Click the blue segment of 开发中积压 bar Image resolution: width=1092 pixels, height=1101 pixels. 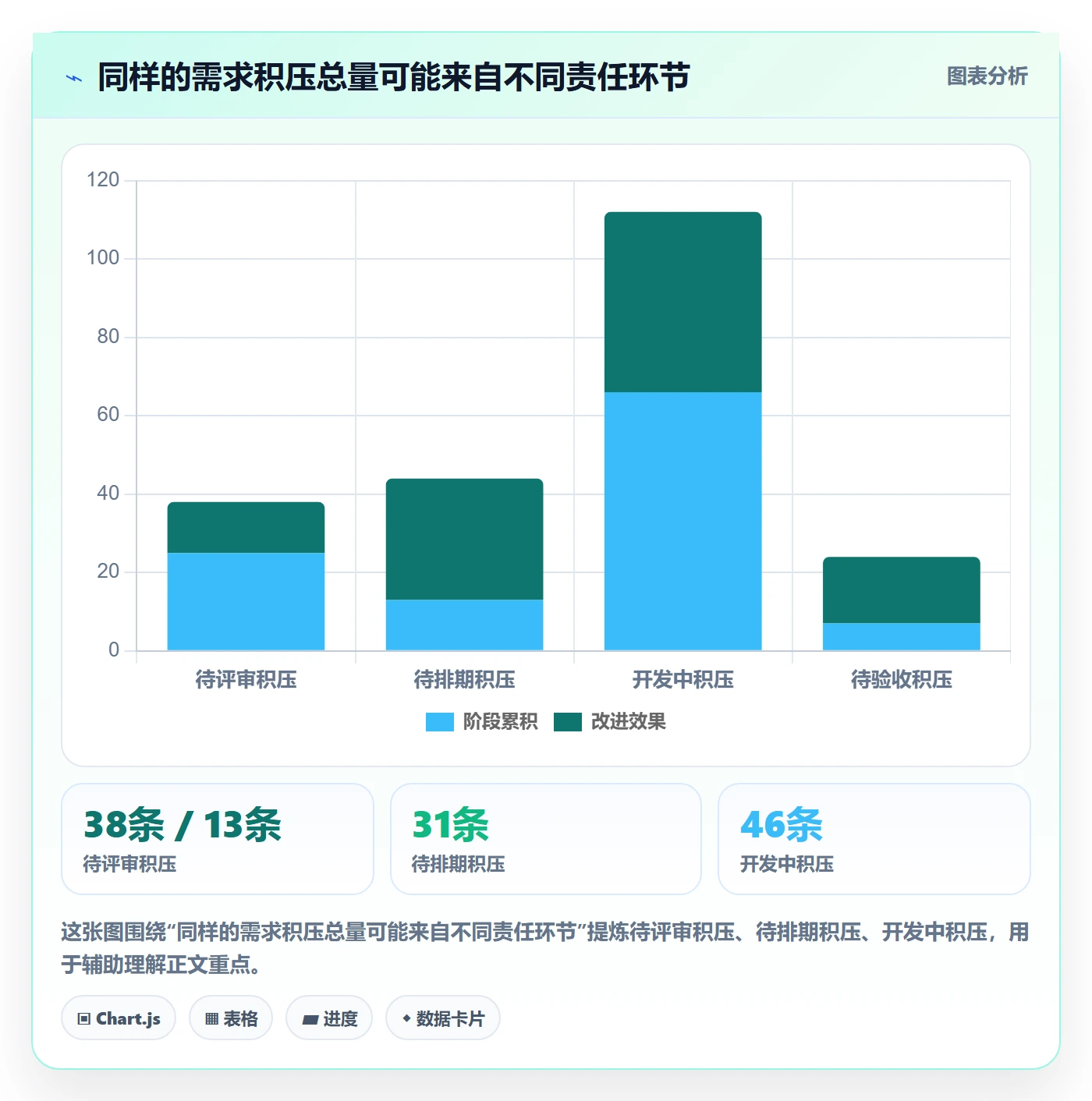[x=682, y=521]
